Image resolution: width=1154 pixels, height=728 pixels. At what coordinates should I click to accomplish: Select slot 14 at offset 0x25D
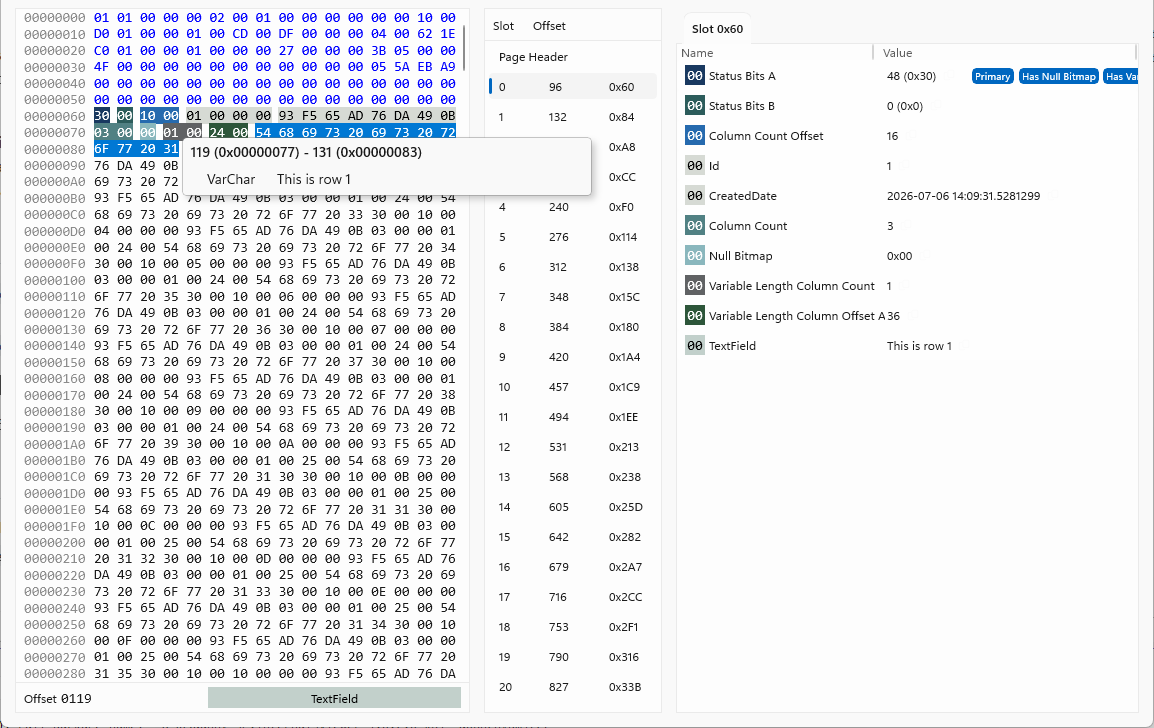pos(573,507)
